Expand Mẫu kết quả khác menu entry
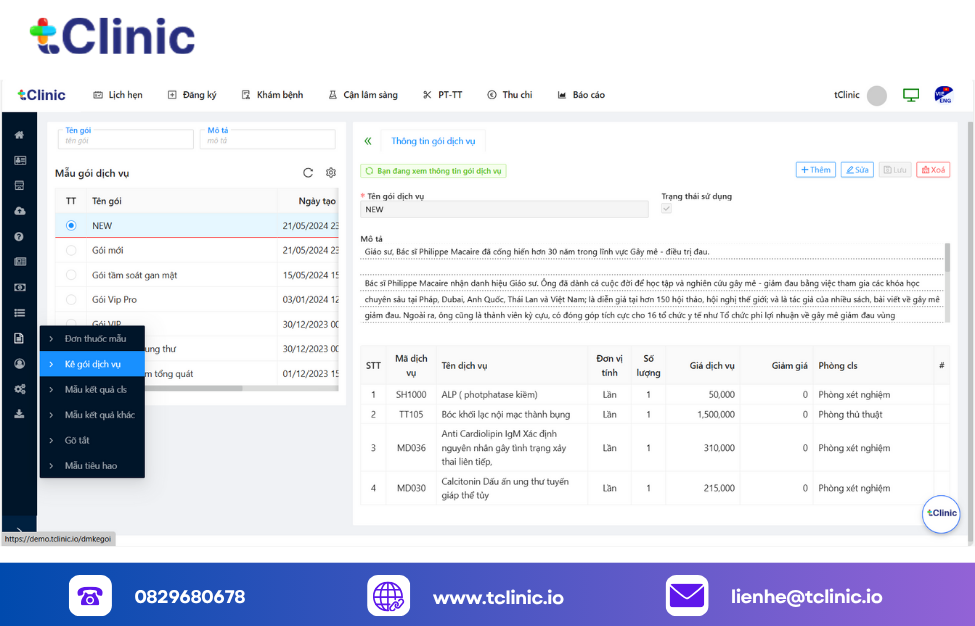975x626 pixels. [92, 415]
